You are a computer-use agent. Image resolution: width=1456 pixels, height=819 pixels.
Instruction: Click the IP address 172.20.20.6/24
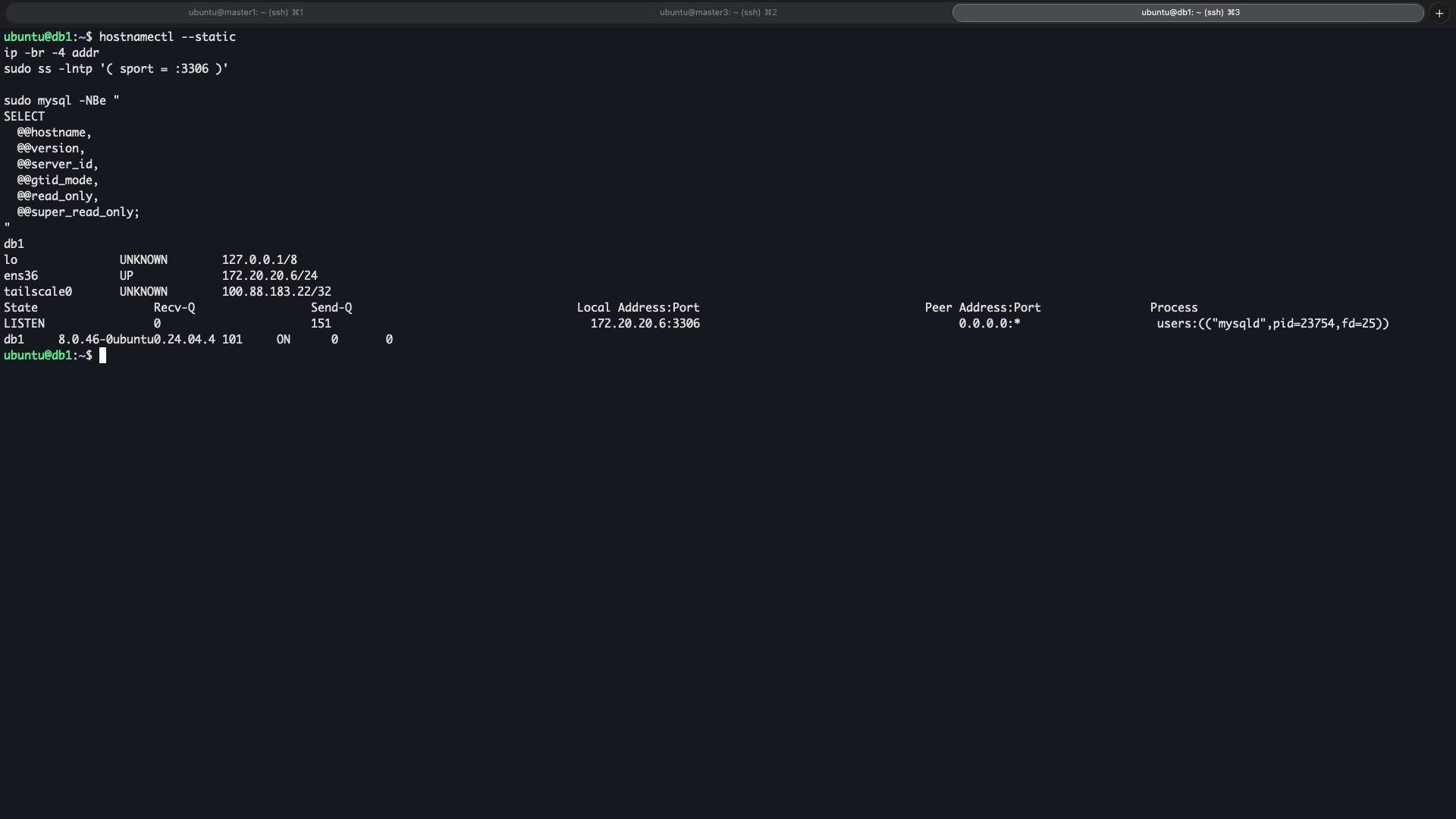click(x=269, y=276)
